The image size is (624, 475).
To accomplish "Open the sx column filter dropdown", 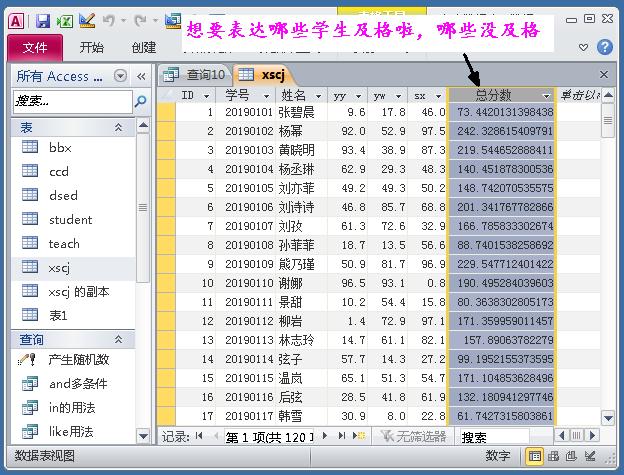I will coord(438,96).
